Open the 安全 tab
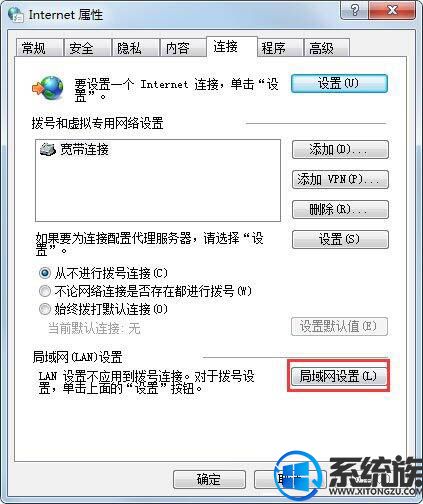The height and width of the screenshot is (504, 423). 87,48
